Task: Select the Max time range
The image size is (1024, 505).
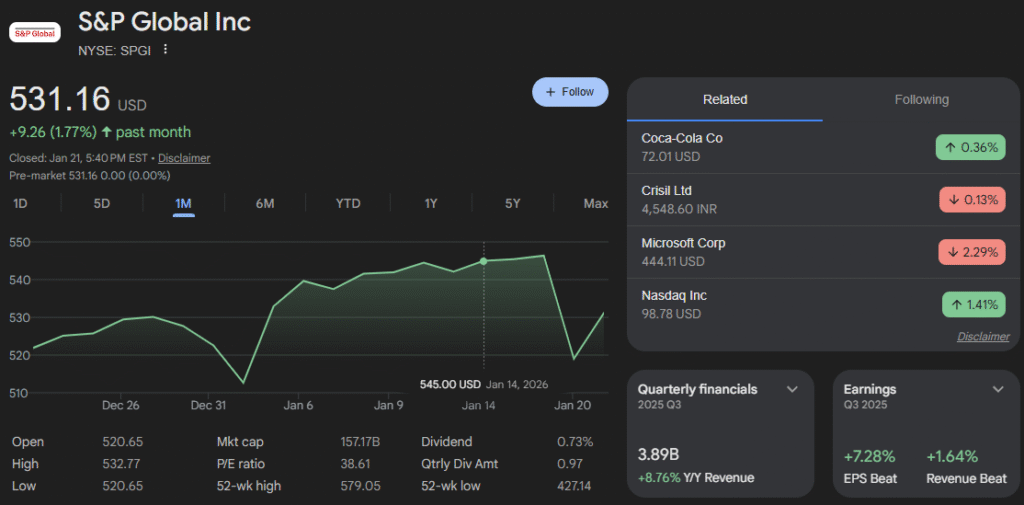Action: pyautogui.click(x=595, y=204)
